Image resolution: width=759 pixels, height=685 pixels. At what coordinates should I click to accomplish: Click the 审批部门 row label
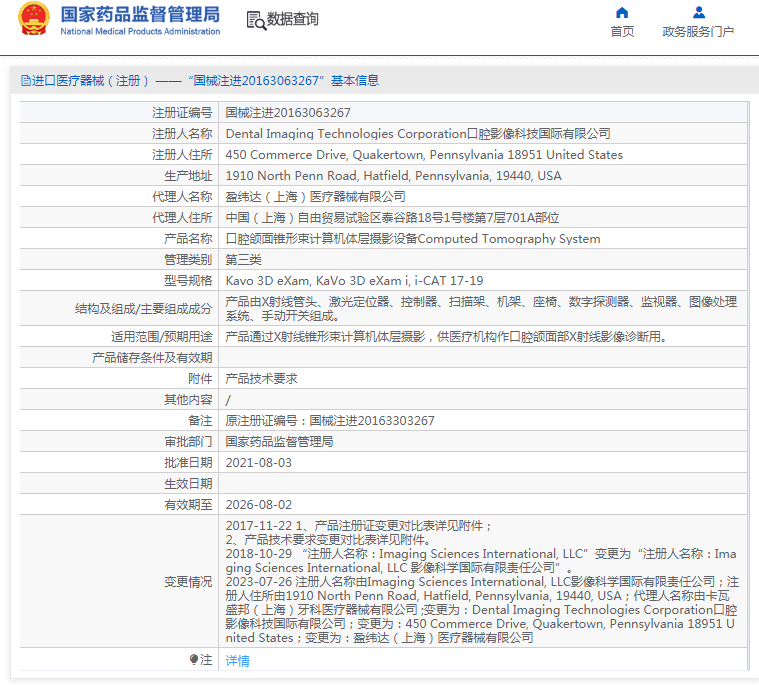[x=188, y=441]
